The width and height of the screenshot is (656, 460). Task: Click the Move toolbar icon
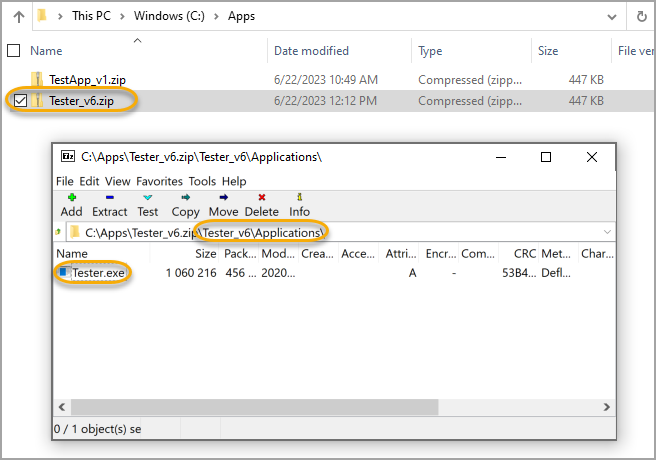[x=223, y=204]
